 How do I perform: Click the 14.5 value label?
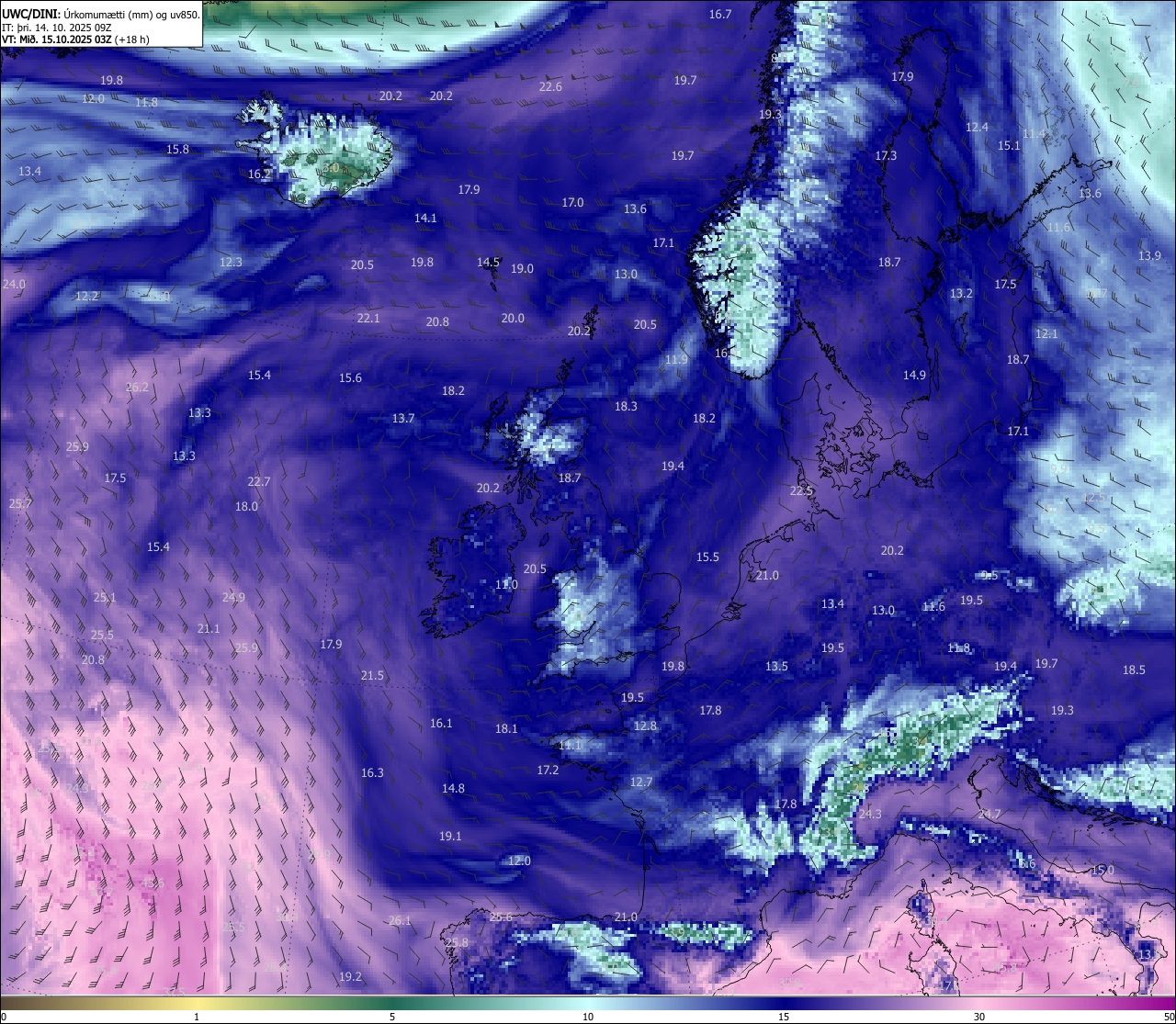[488, 263]
